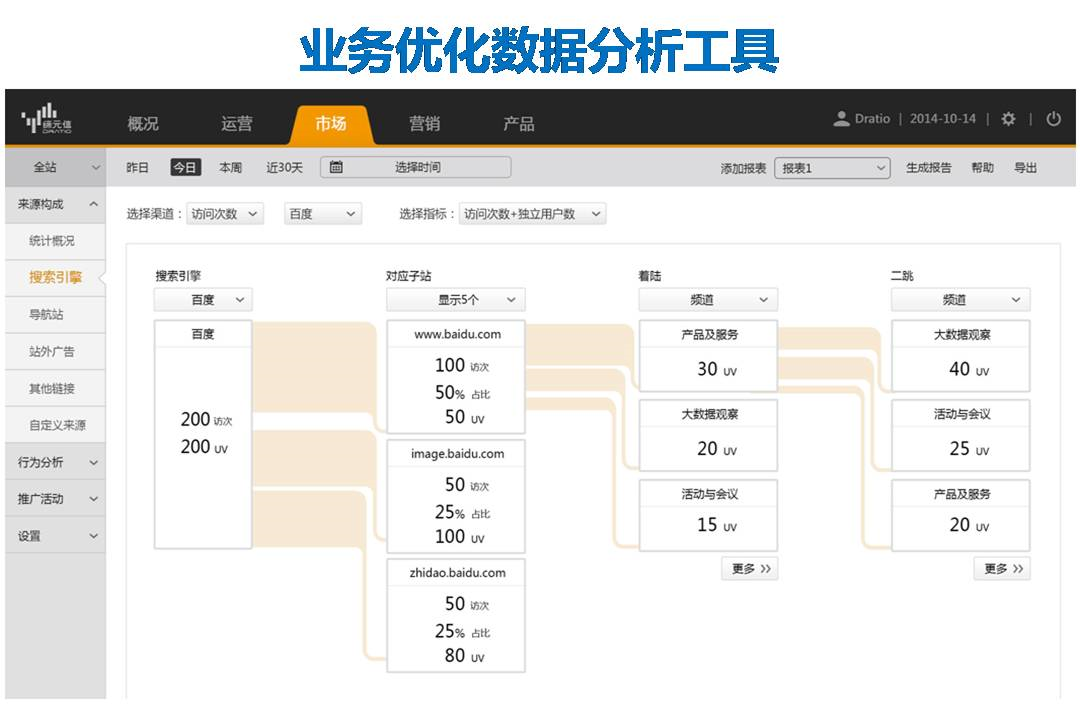Click the 导出 export button
This screenshot has height=720, width=1080.
(x=1025, y=167)
